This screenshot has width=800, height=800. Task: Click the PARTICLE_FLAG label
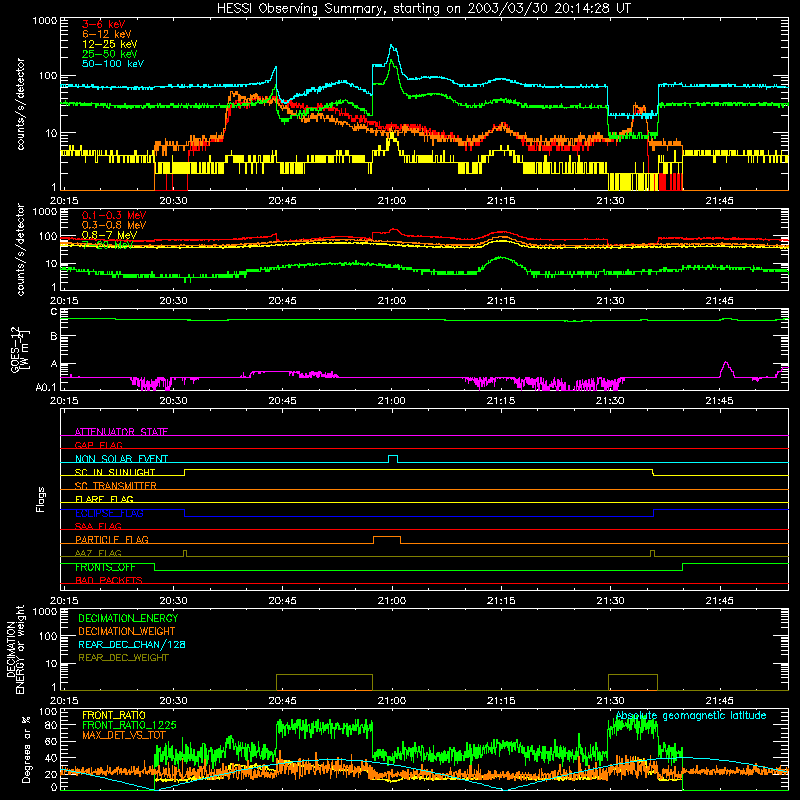(x=112, y=539)
